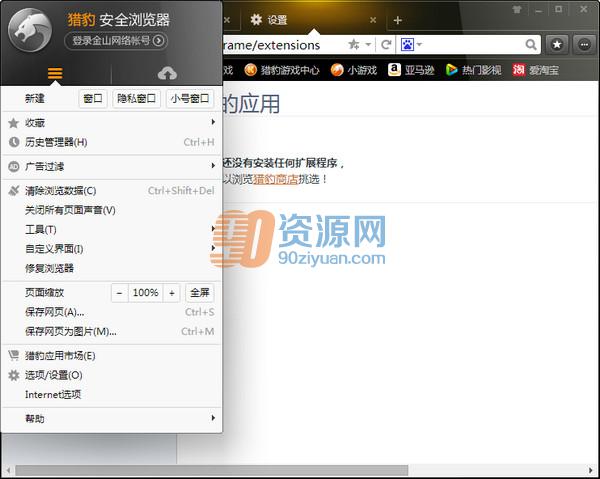The height and width of the screenshot is (479, 600).
Task: Expand the 广告过滤 submenu arrow
Action: pyautogui.click(x=213, y=165)
